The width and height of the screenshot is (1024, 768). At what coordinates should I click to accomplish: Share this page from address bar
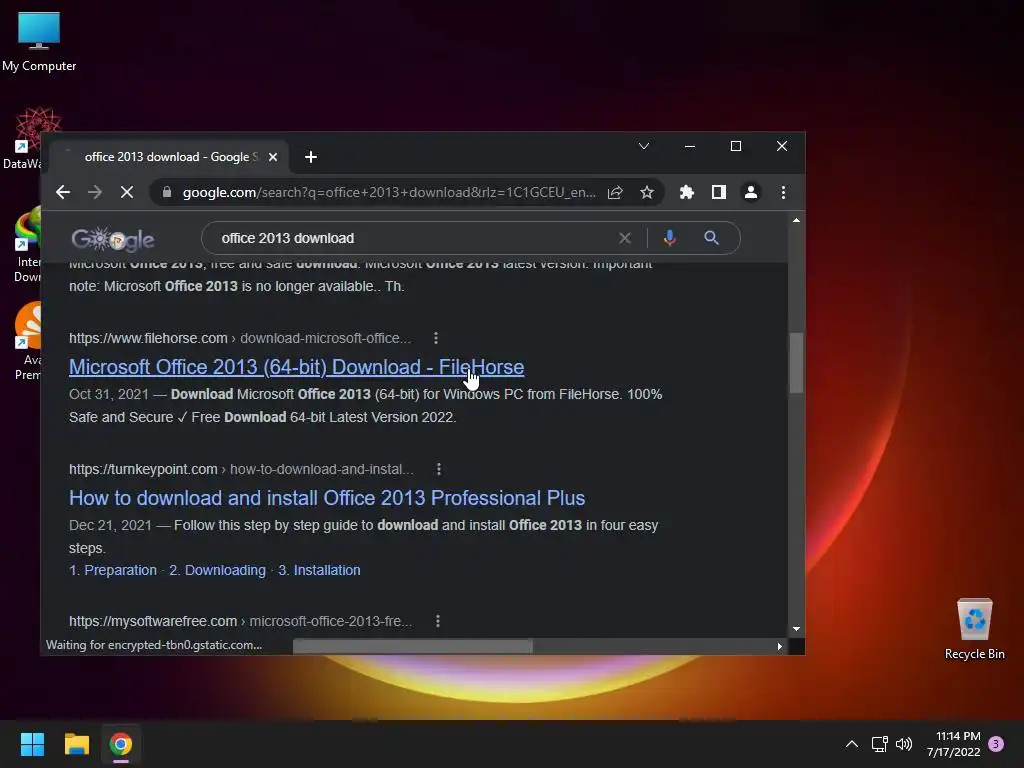(615, 193)
